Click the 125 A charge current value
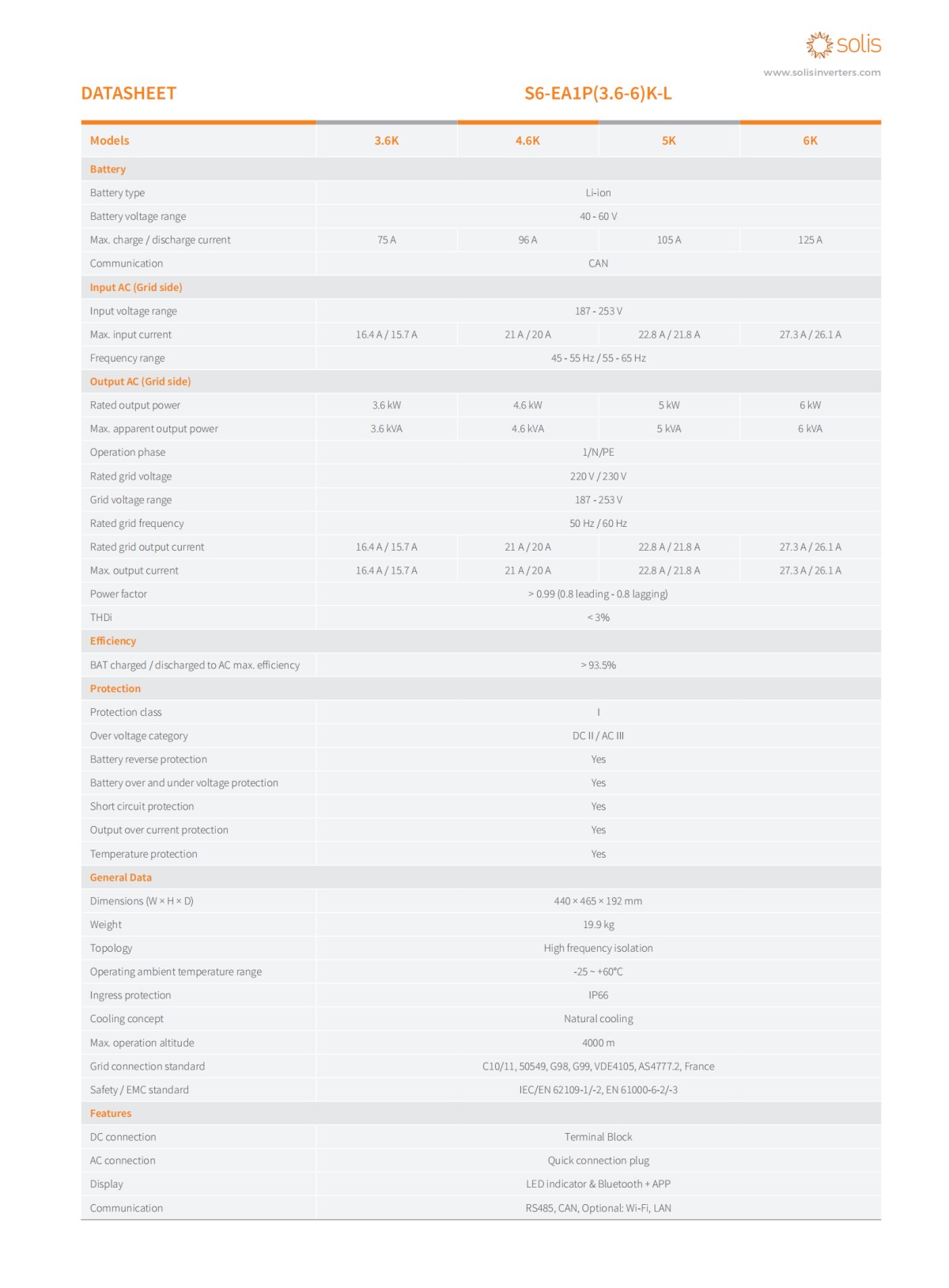The height and width of the screenshot is (1288, 949). (x=810, y=240)
